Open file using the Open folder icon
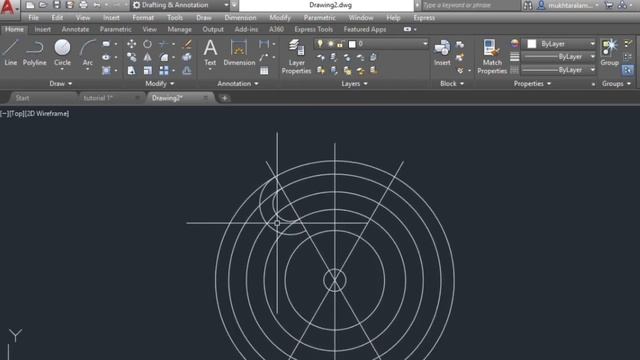Viewport: 640px width, 360px height. tap(43, 5)
